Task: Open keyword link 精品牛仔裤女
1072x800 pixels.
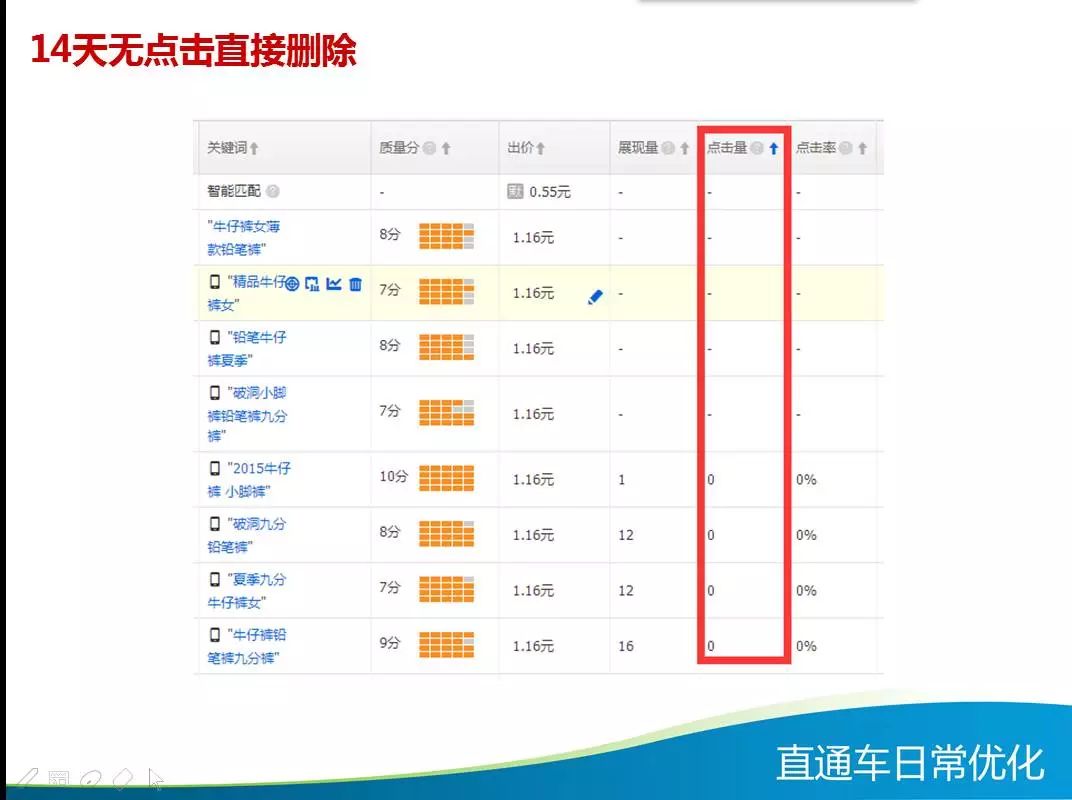Action: click(246, 293)
